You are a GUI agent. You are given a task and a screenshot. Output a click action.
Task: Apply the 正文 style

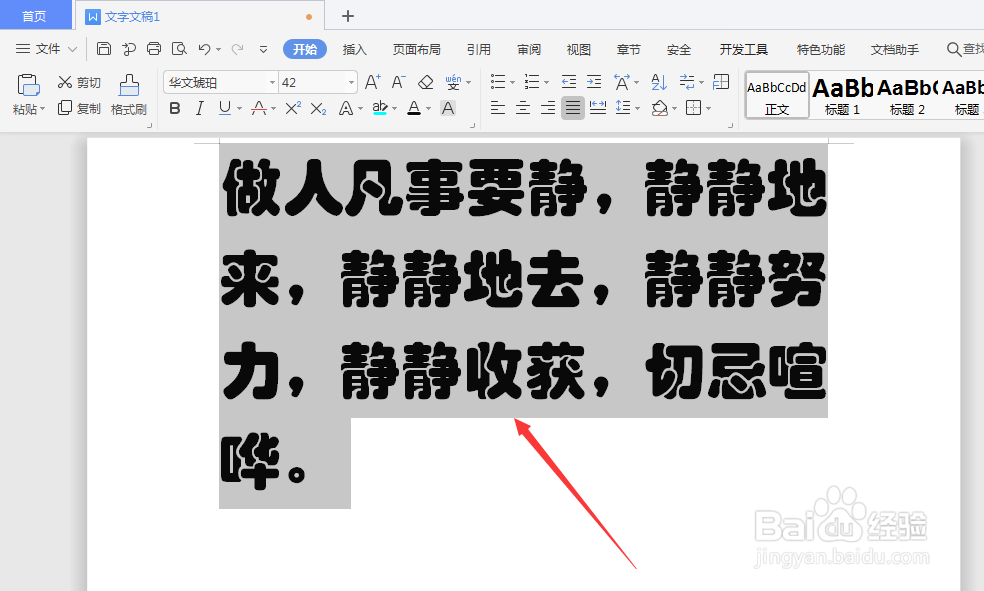point(777,95)
